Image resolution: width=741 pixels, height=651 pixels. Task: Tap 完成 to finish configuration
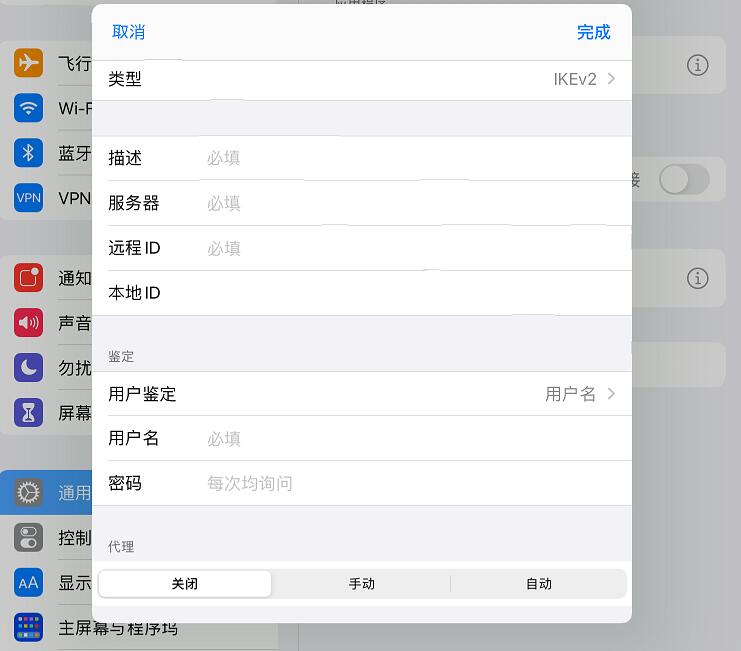[594, 32]
